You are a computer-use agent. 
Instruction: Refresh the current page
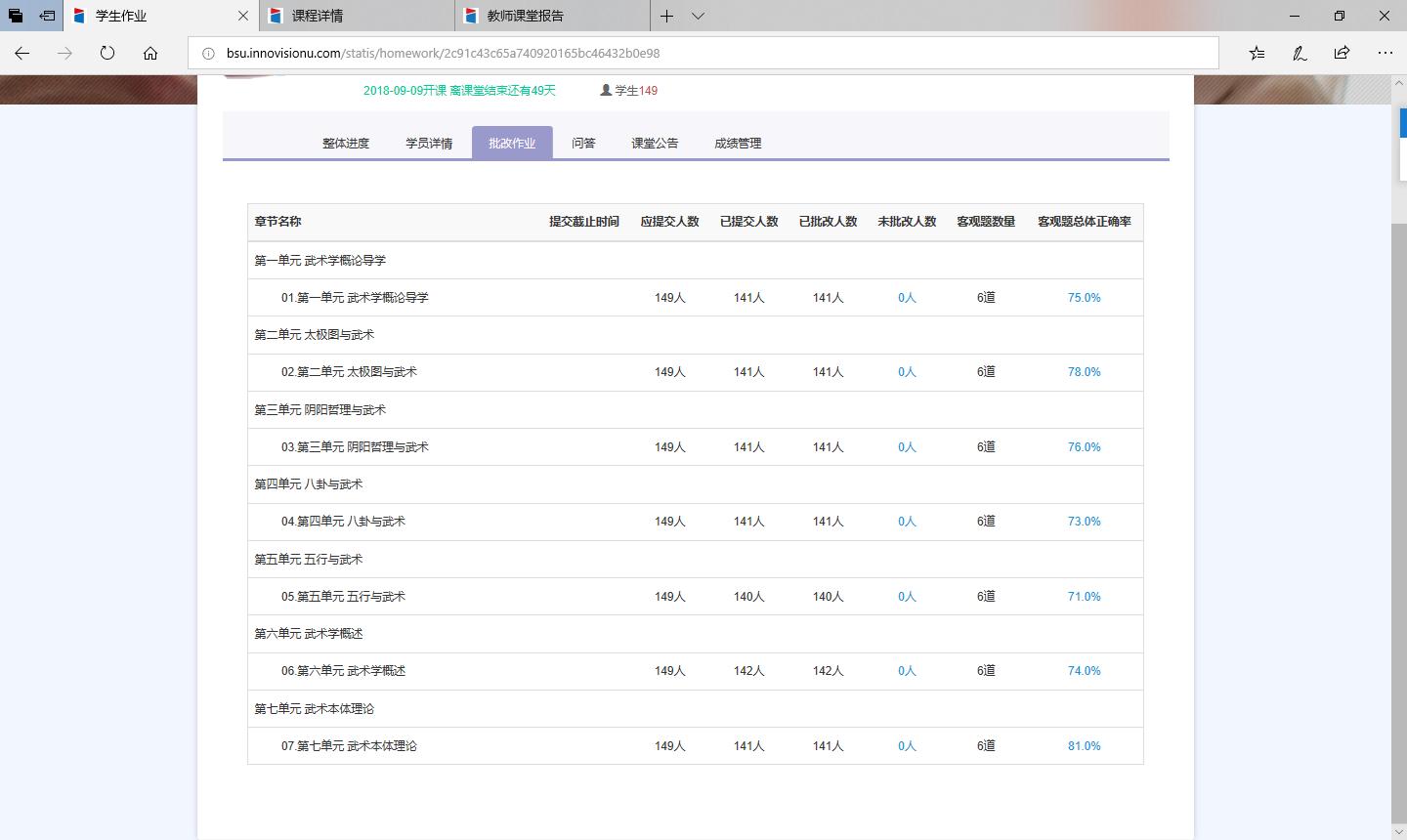(107, 53)
